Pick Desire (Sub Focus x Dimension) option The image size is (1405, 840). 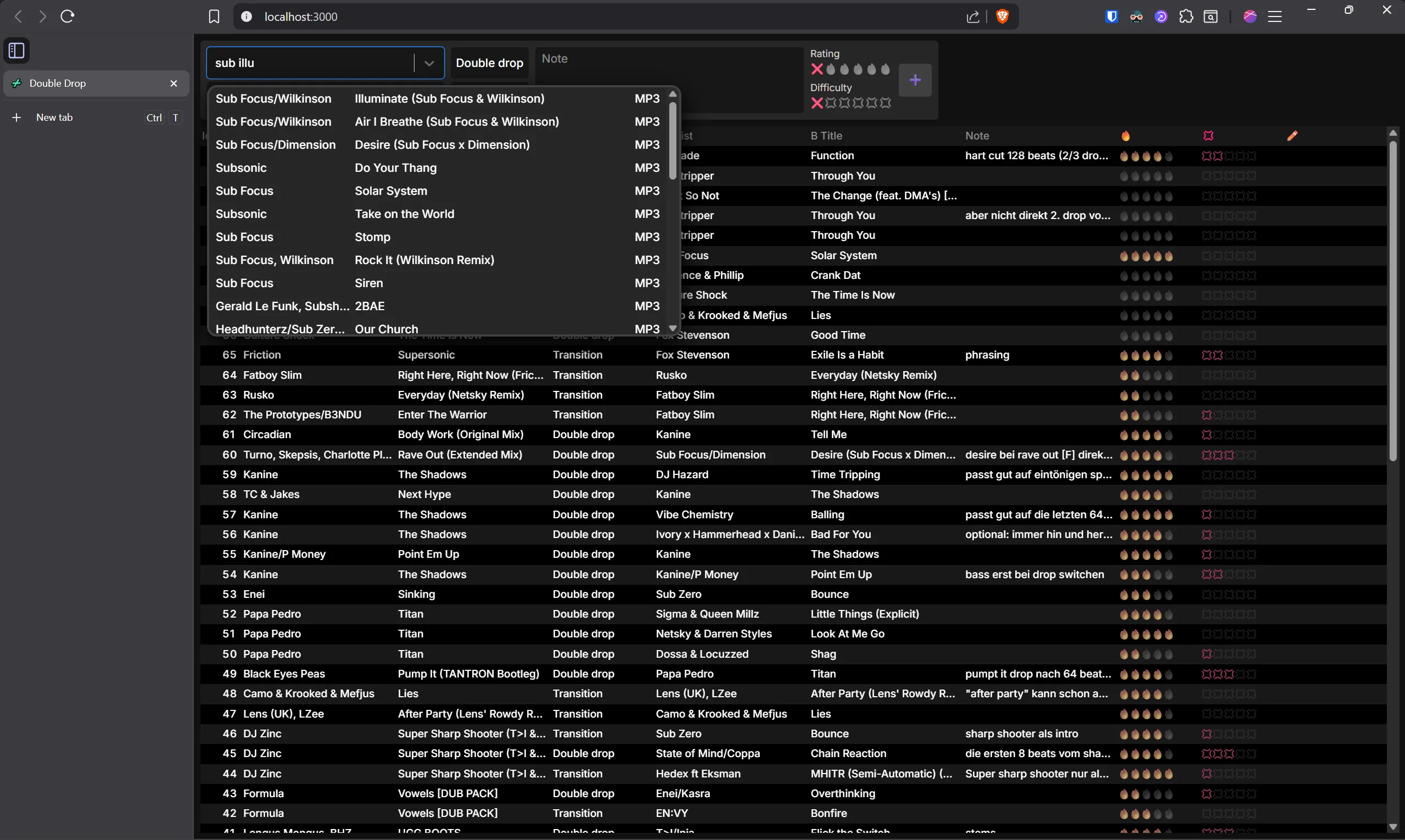(438, 145)
